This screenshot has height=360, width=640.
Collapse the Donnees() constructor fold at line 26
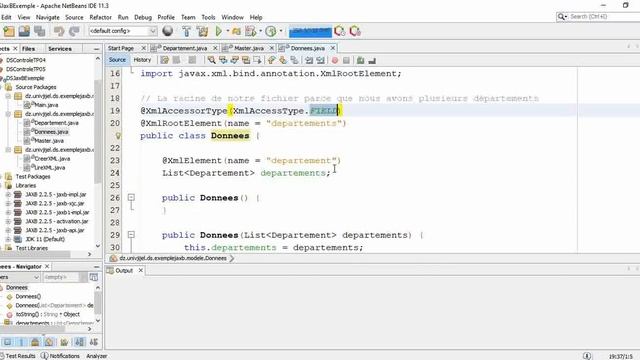[x=131, y=198]
